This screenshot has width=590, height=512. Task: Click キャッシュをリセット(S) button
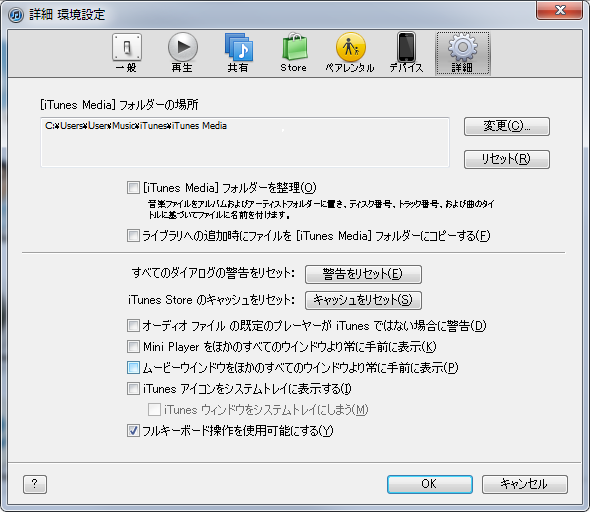[x=363, y=300]
